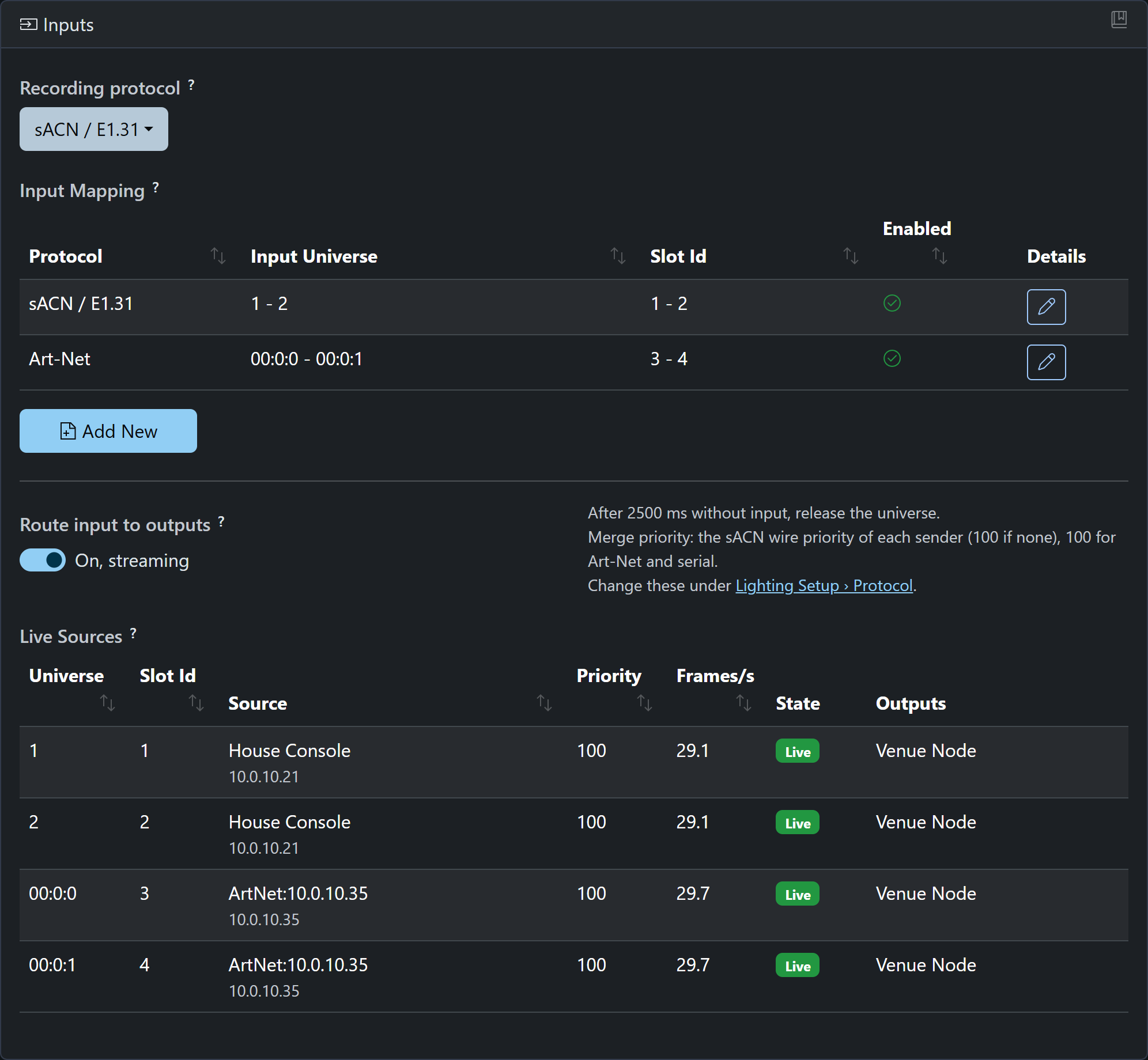Select House Console source in universe 1 row
1148x1060 pixels.
[x=289, y=751]
